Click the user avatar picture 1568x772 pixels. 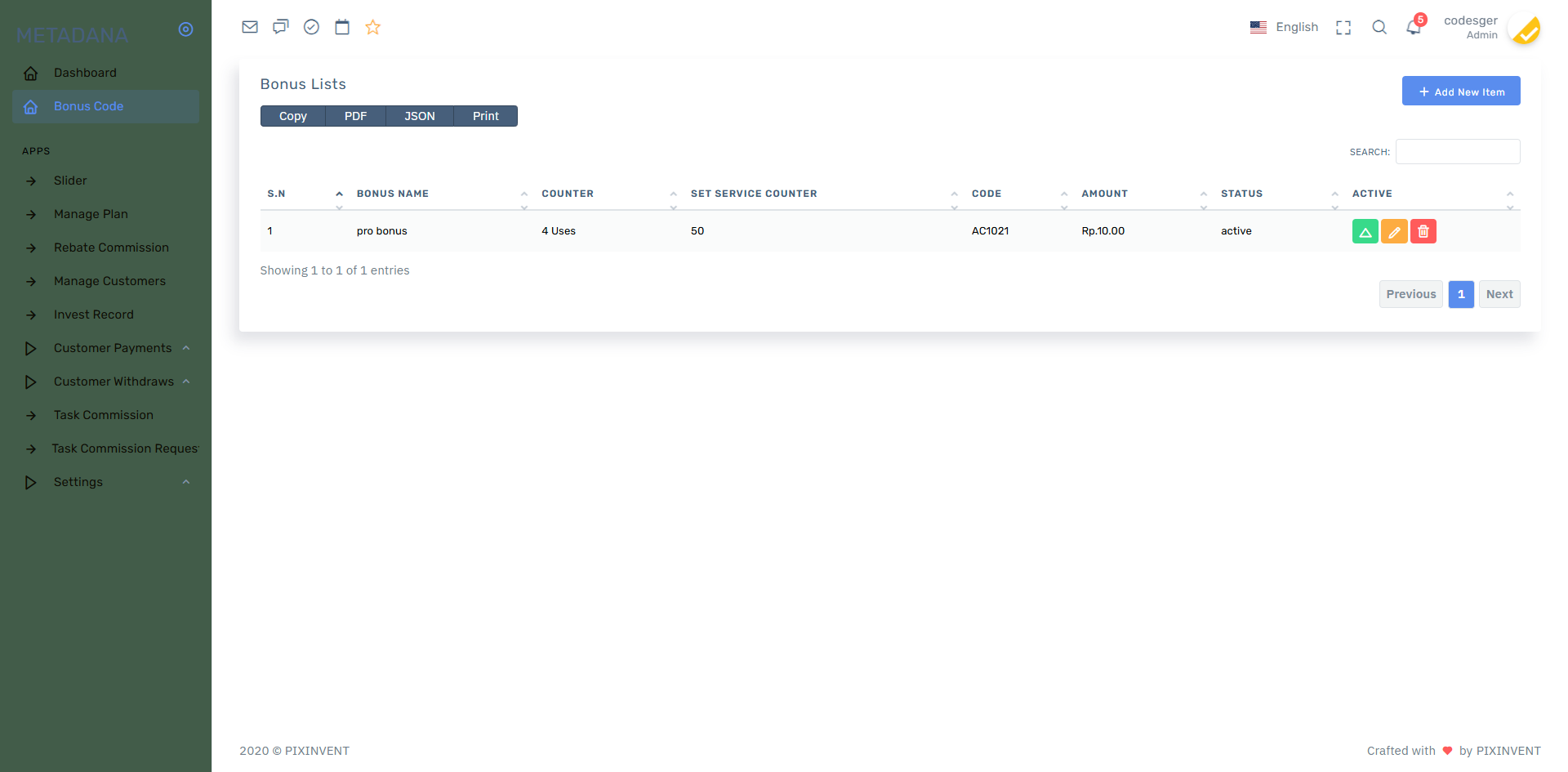(1524, 29)
